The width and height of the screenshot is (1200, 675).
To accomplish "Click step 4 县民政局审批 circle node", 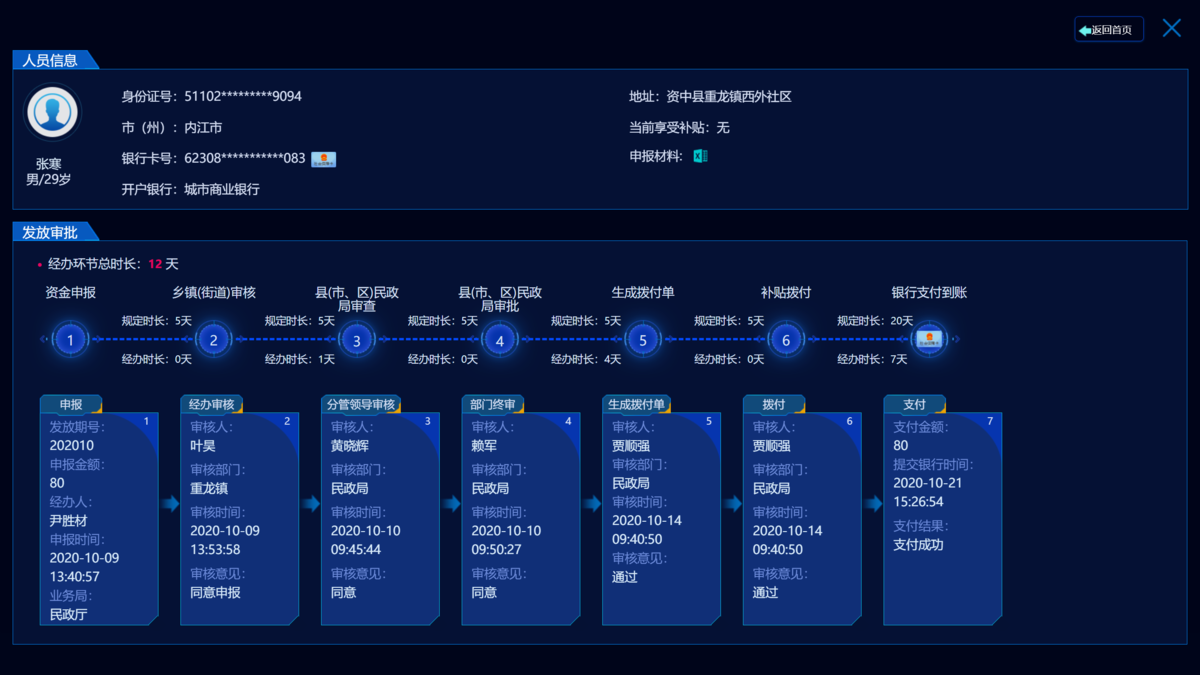I will point(500,340).
